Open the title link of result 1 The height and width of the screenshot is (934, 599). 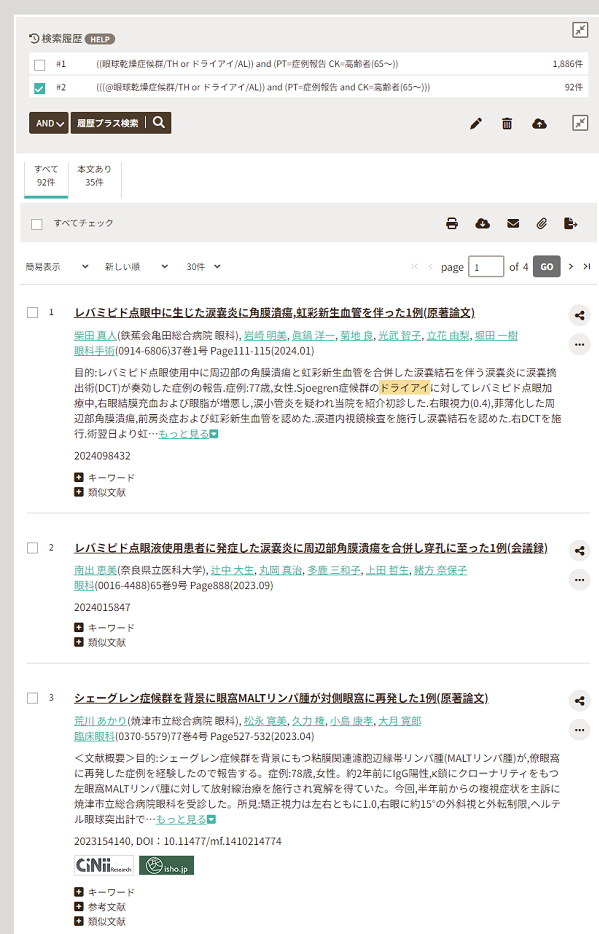click(274, 313)
